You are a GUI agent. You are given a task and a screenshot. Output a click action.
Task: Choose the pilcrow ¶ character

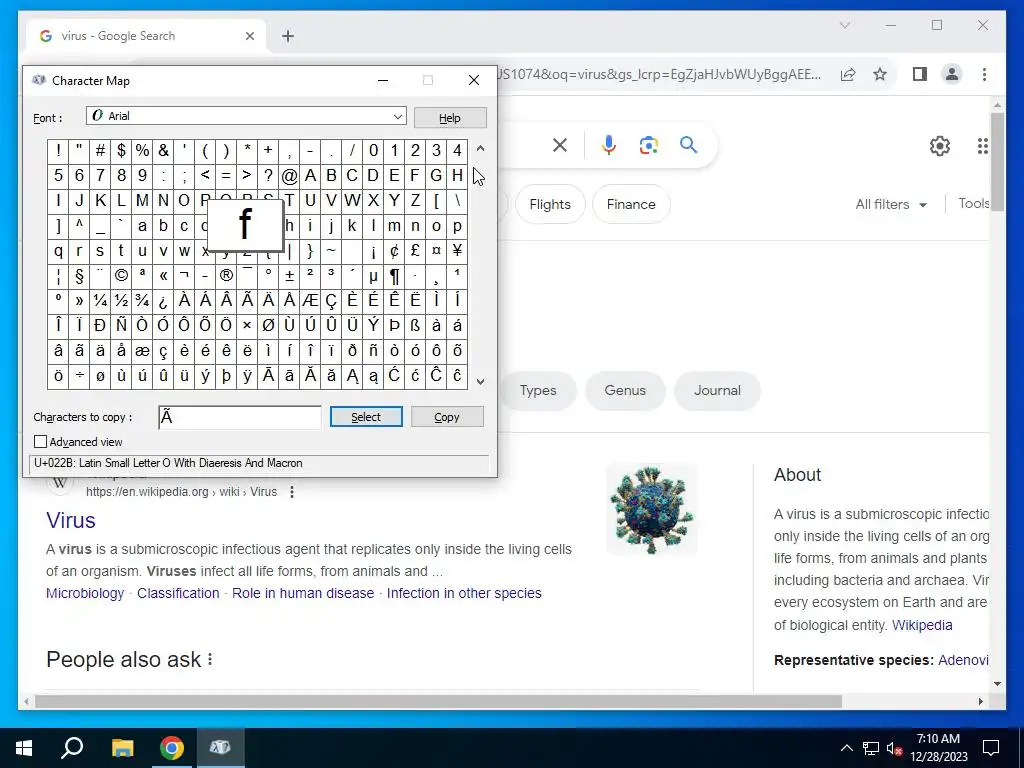pyautogui.click(x=394, y=276)
